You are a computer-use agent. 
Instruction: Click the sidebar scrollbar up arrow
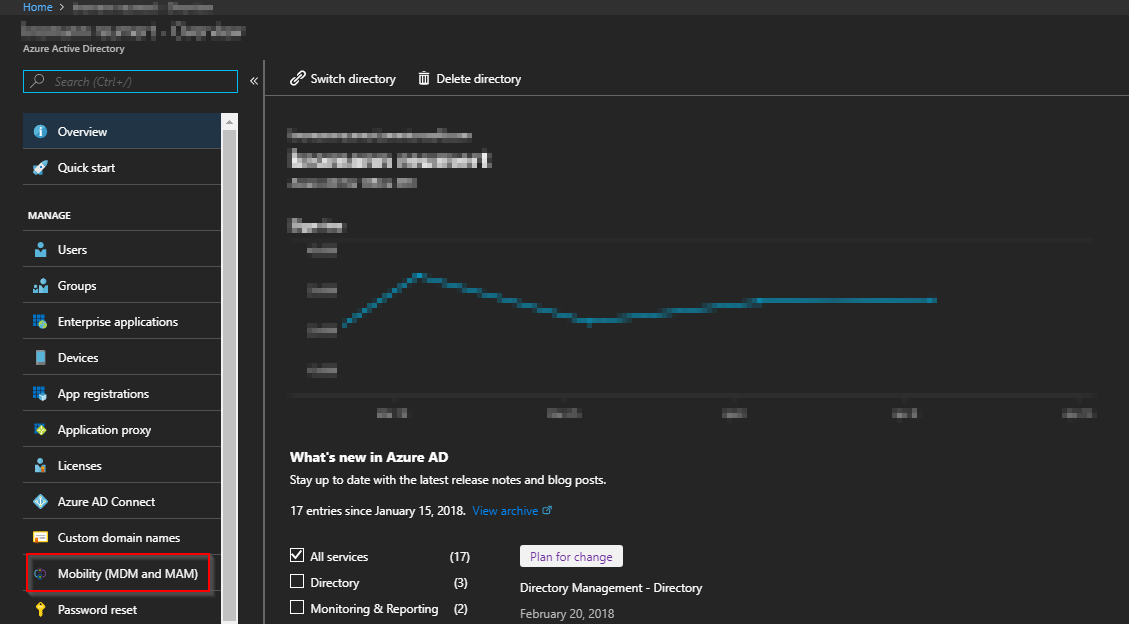230,122
